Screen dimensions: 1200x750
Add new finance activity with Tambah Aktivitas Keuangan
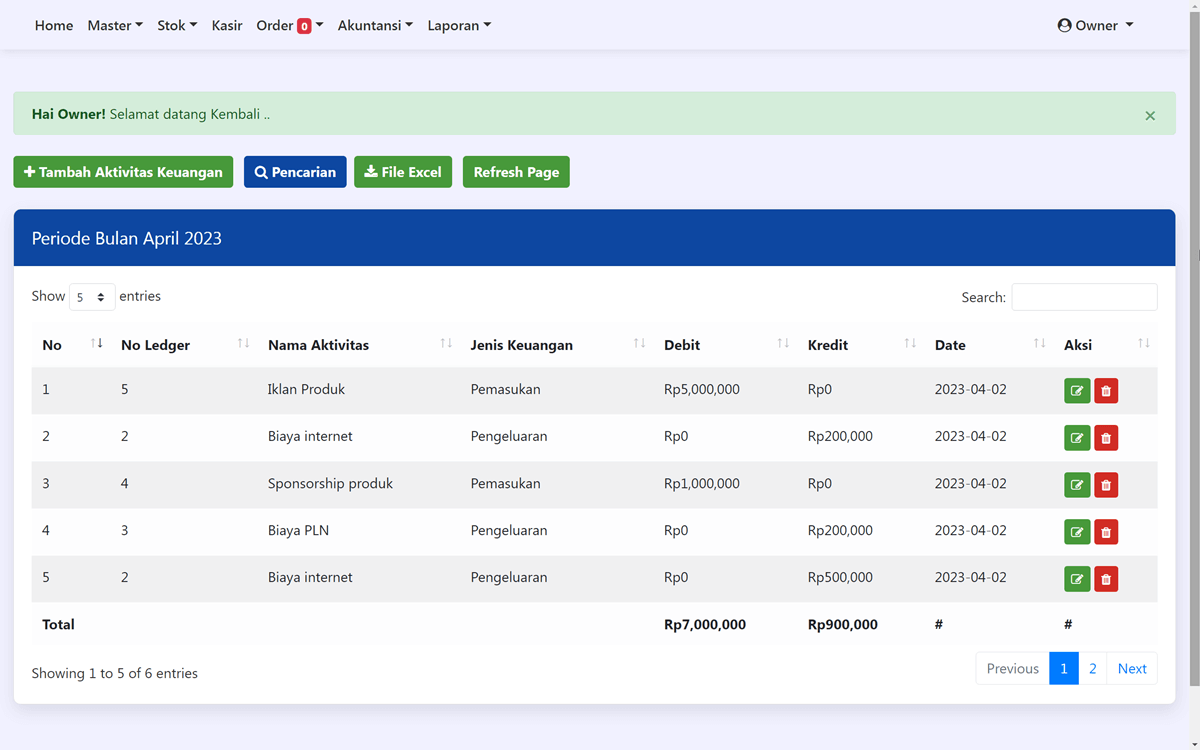[123, 171]
